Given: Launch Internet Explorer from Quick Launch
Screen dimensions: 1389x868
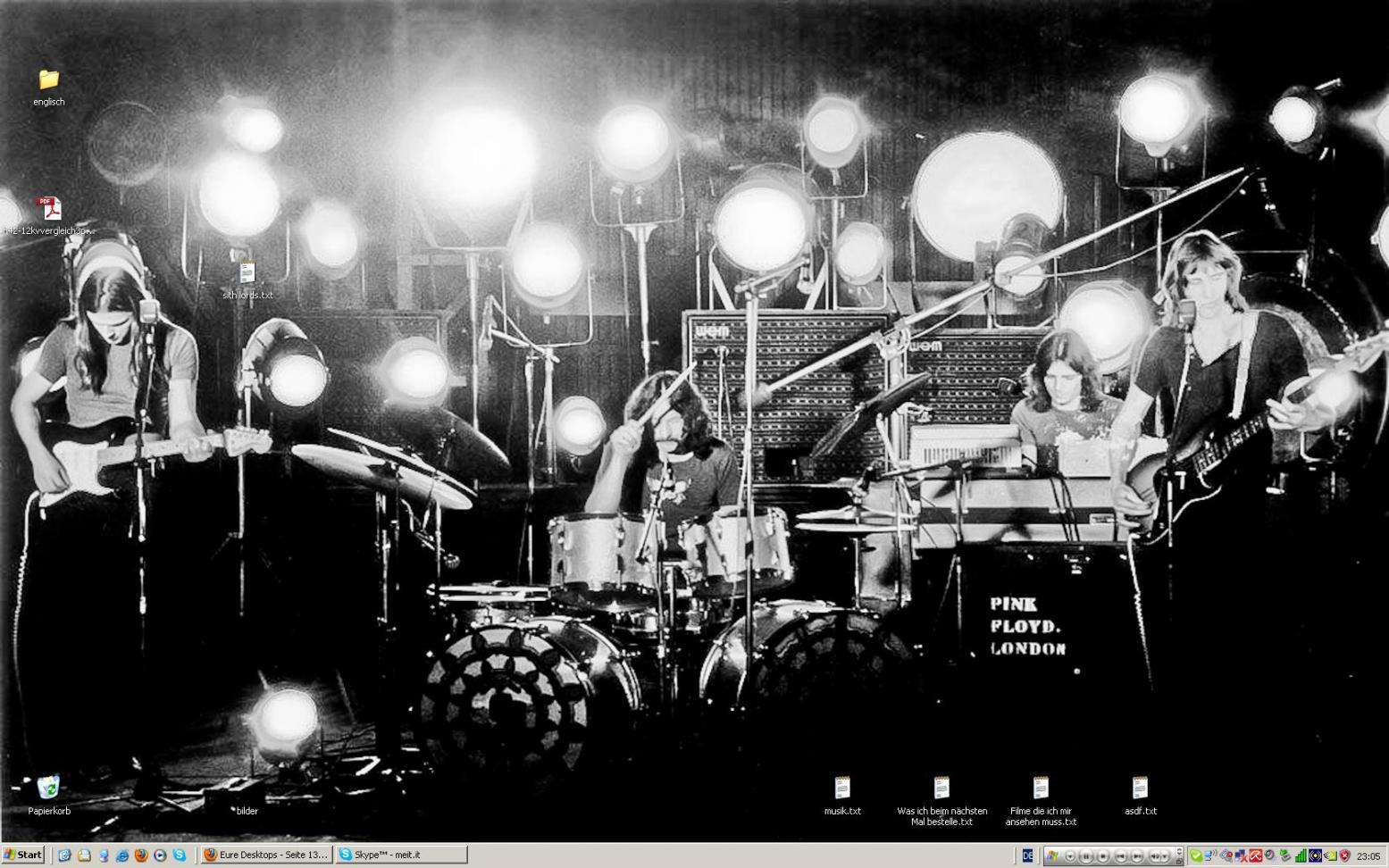Looking at the screenshot, I should (x=121, y=855).
